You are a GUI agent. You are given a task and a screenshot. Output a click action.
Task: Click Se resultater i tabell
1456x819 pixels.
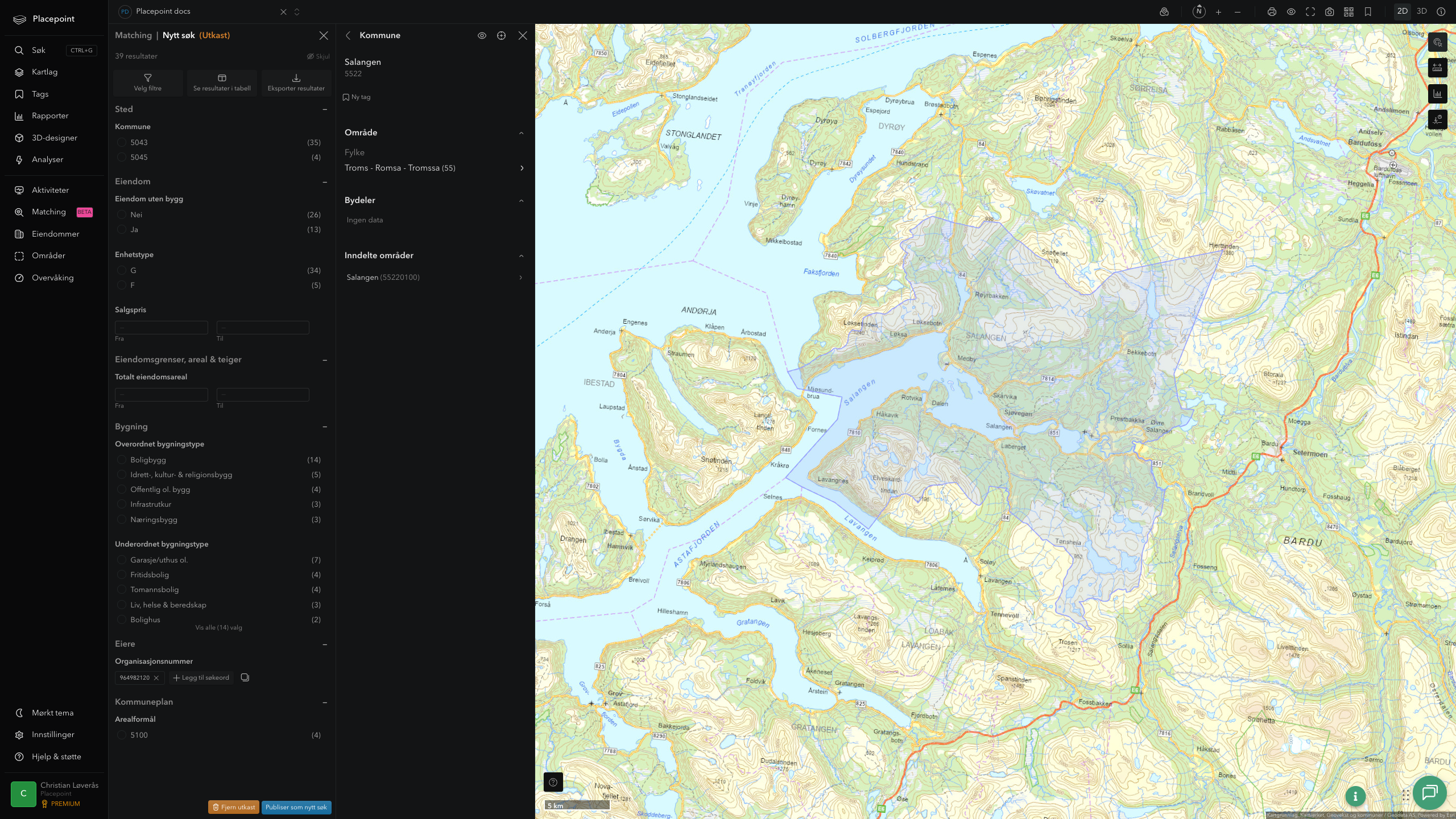tap(222, 82)
